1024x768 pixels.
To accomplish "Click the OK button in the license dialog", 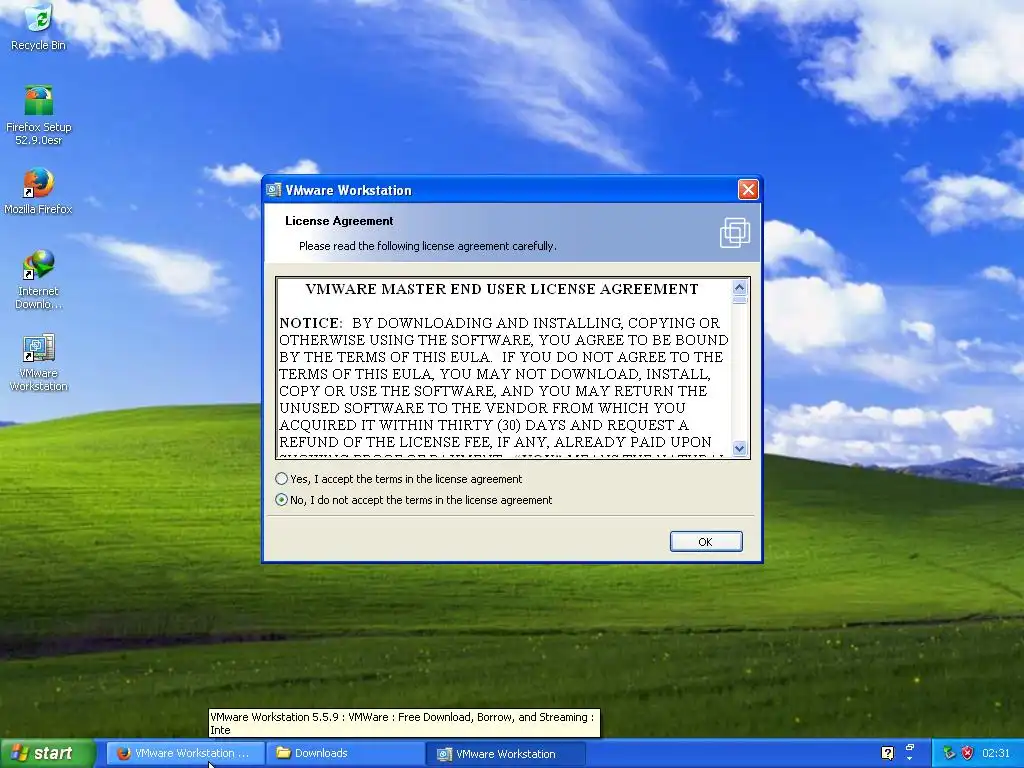I will click(x=706, y=541).
